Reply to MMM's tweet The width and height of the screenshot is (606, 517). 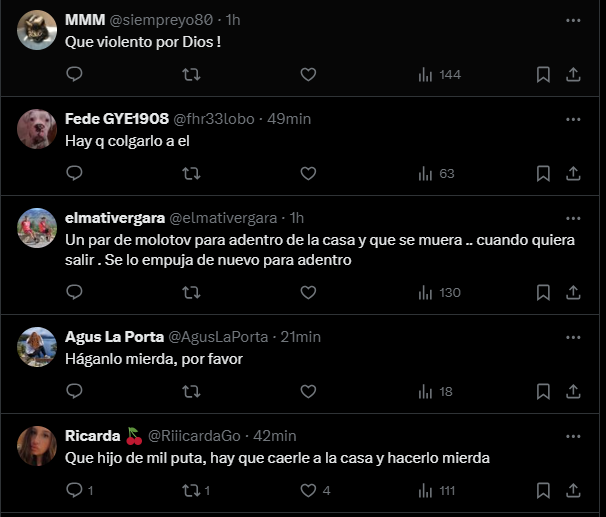point(74,75)
